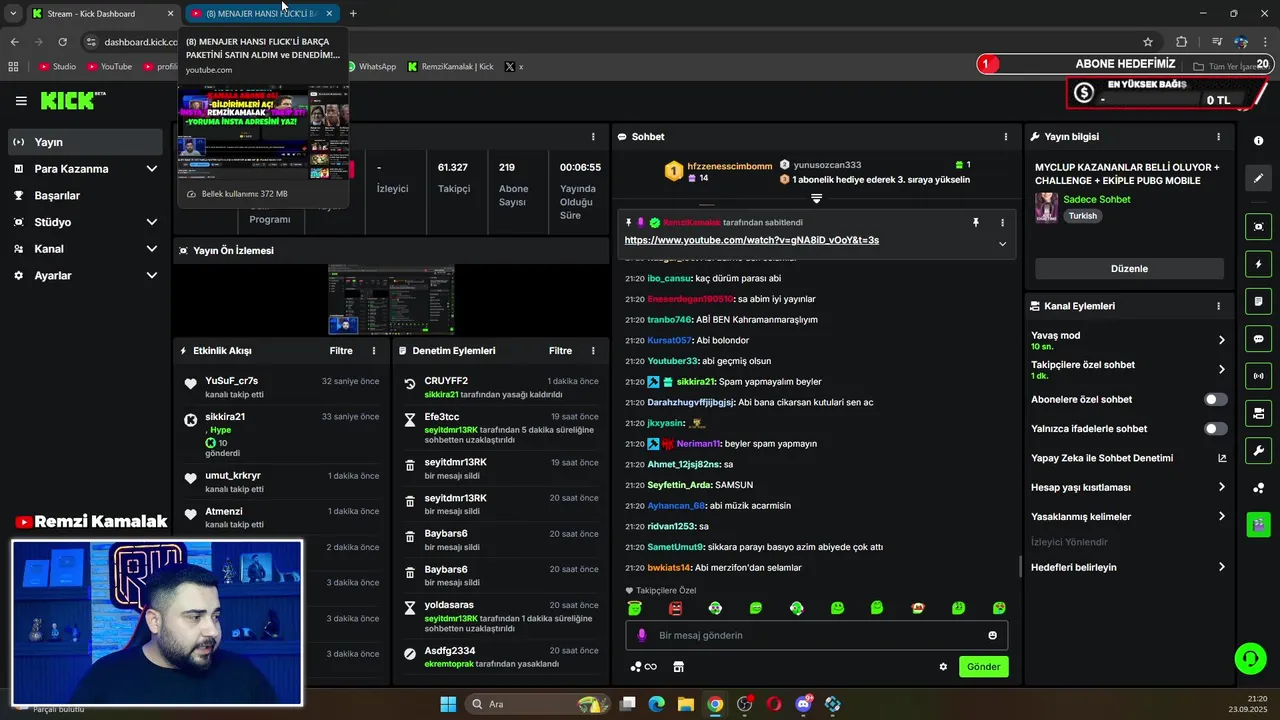
Task: Open Başarılar in the left sidebar
Action: (x=84, y=195)
